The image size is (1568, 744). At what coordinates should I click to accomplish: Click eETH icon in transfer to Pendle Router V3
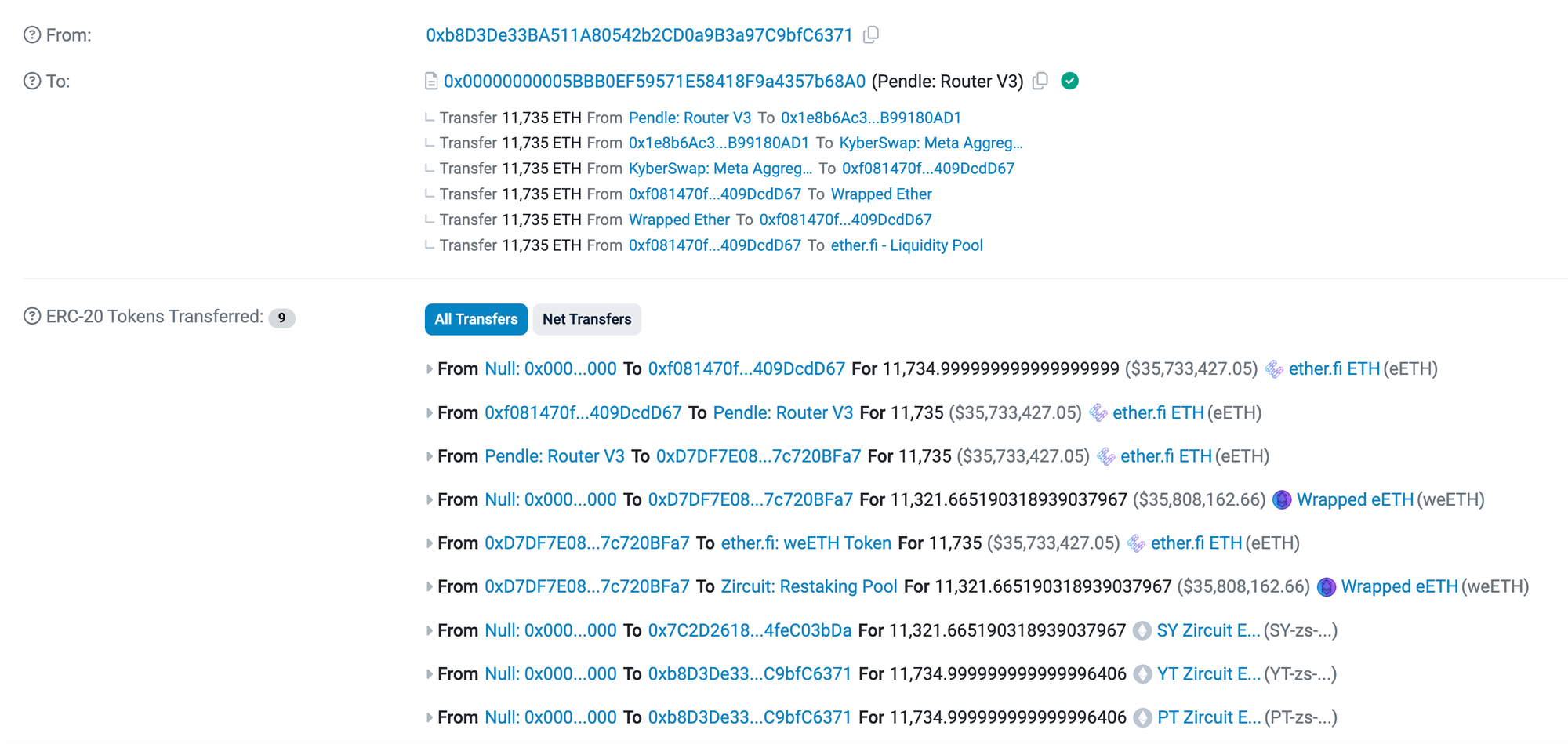[x=1098, y=413]
